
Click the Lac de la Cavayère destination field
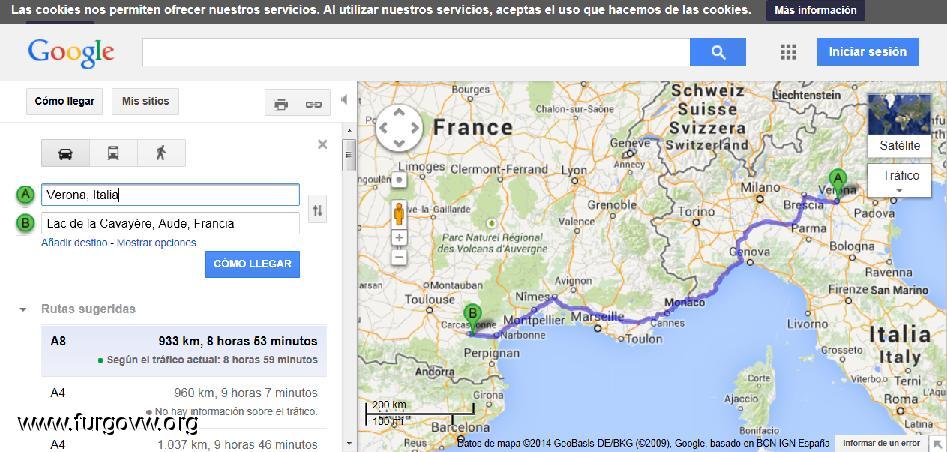click(170, 224)
